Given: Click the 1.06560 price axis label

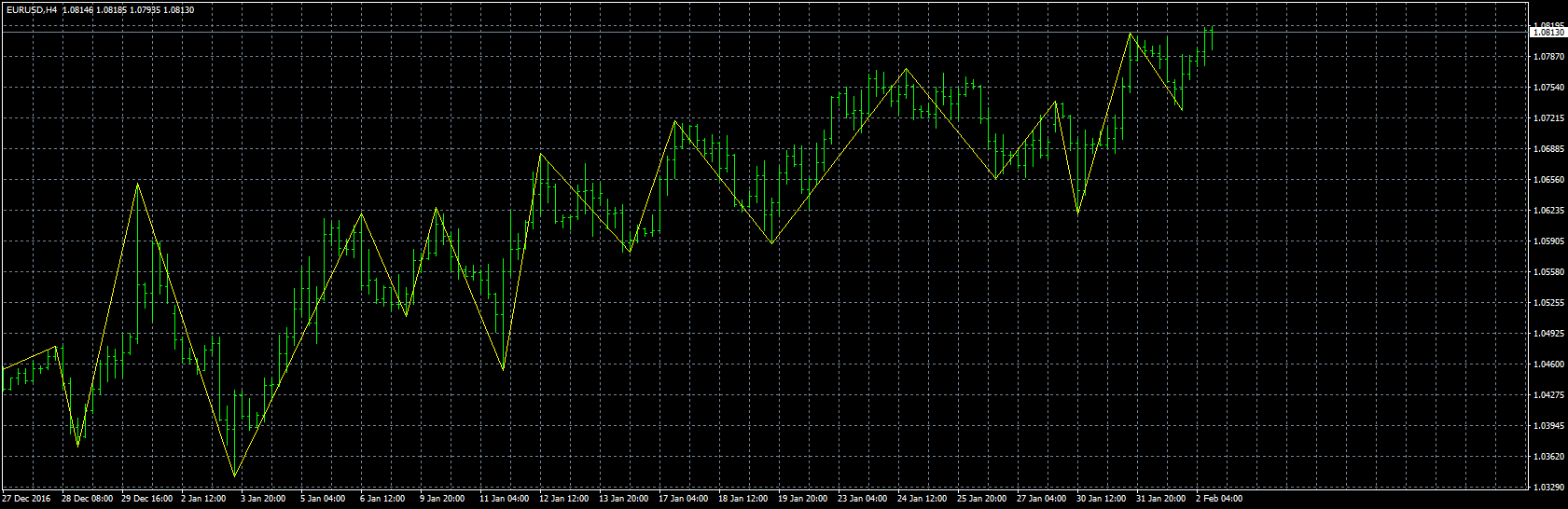Looking at the screenshot, I should coord(1549,180).
